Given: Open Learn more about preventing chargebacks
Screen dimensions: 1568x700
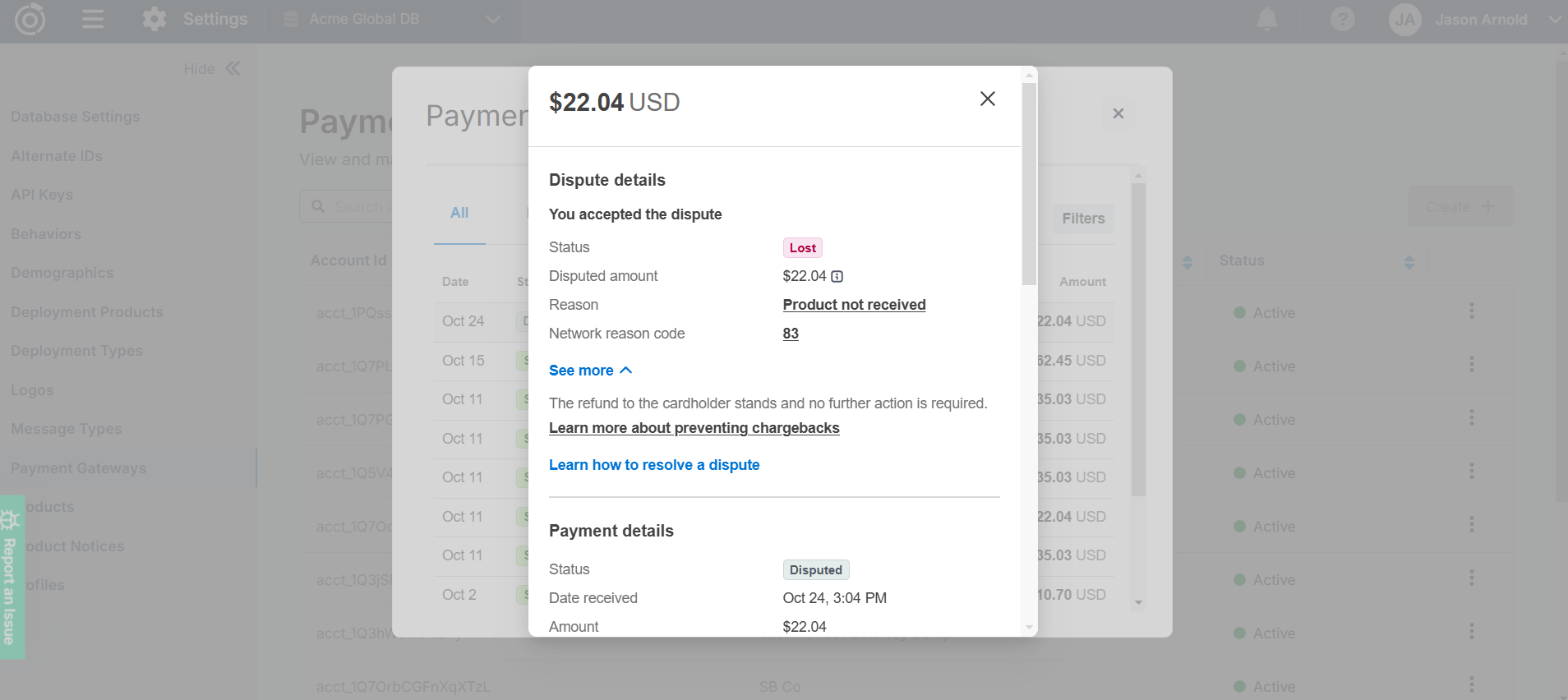Looking at the screenshot, I should (x=694, y=428).
